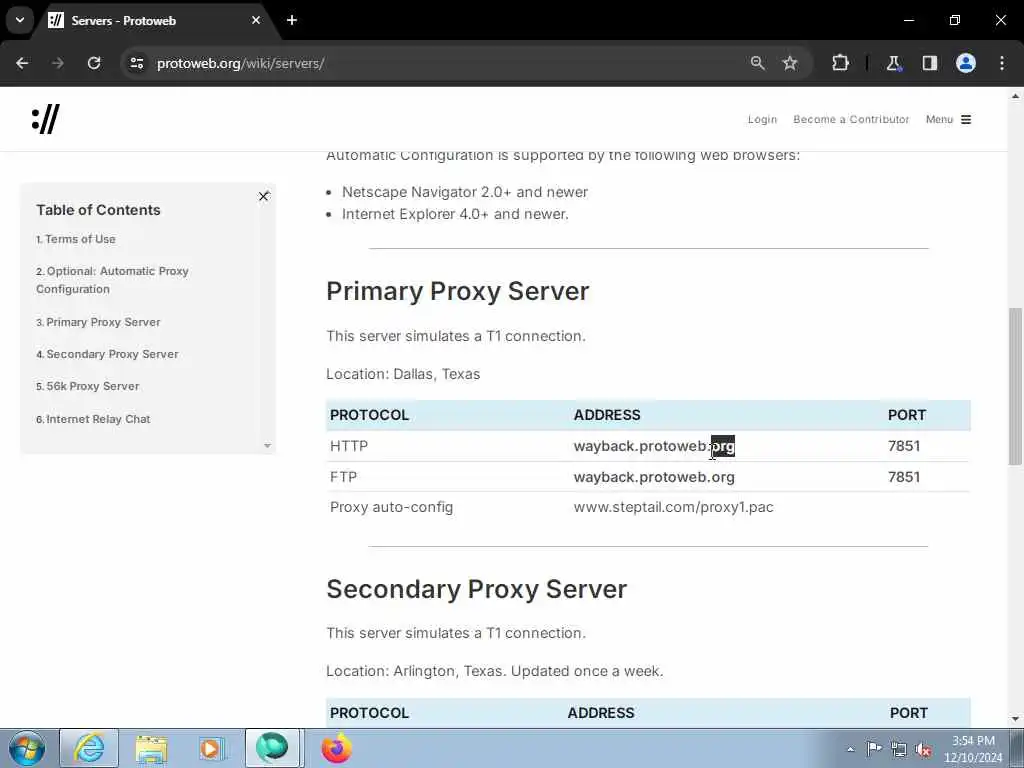Click Proxy auto-config protocol cell
The width and height of the screenshot is (1024, 768).
[x=391, y=507]
